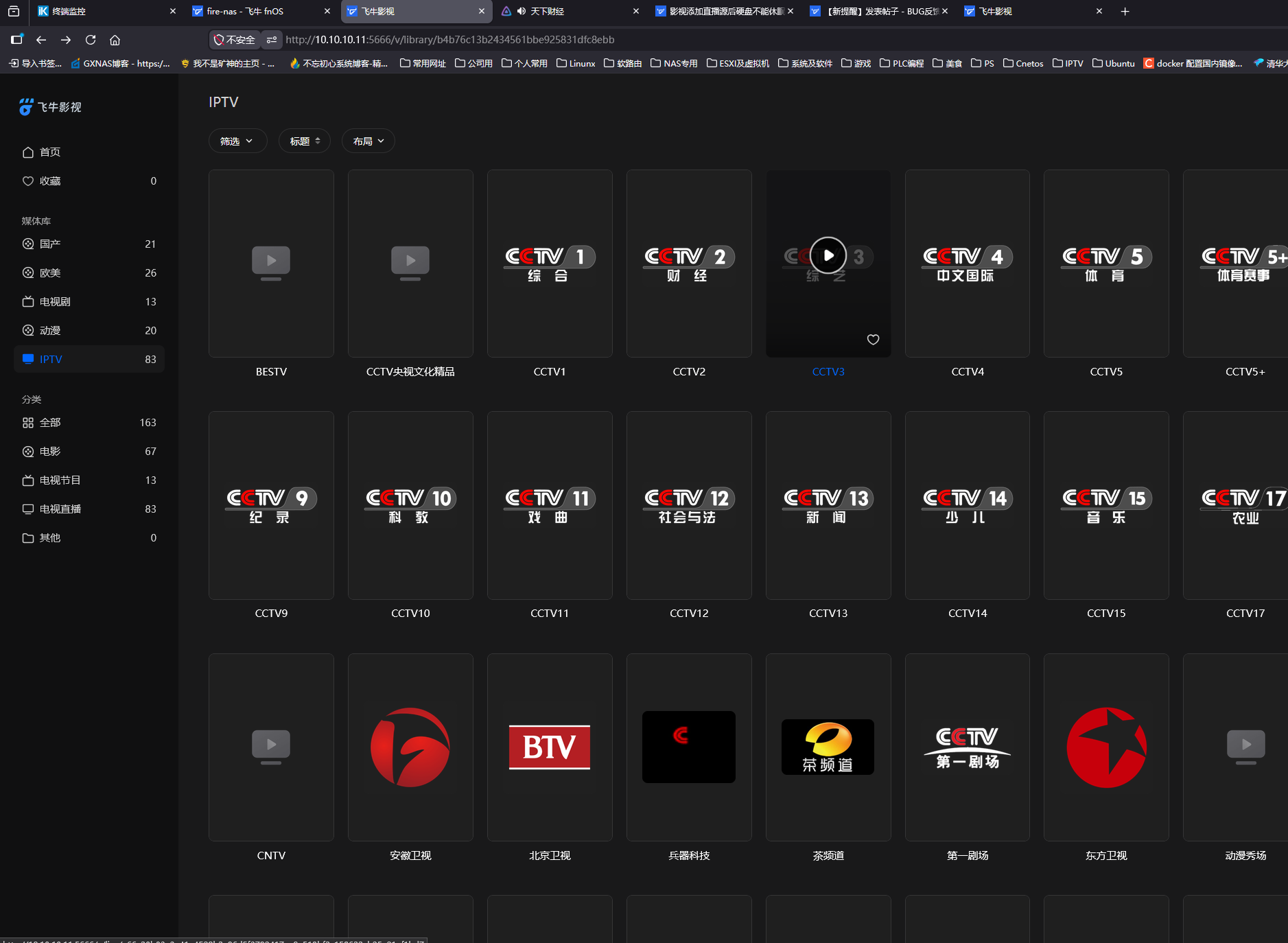Show the 电视直播 category

click(89, 509)
